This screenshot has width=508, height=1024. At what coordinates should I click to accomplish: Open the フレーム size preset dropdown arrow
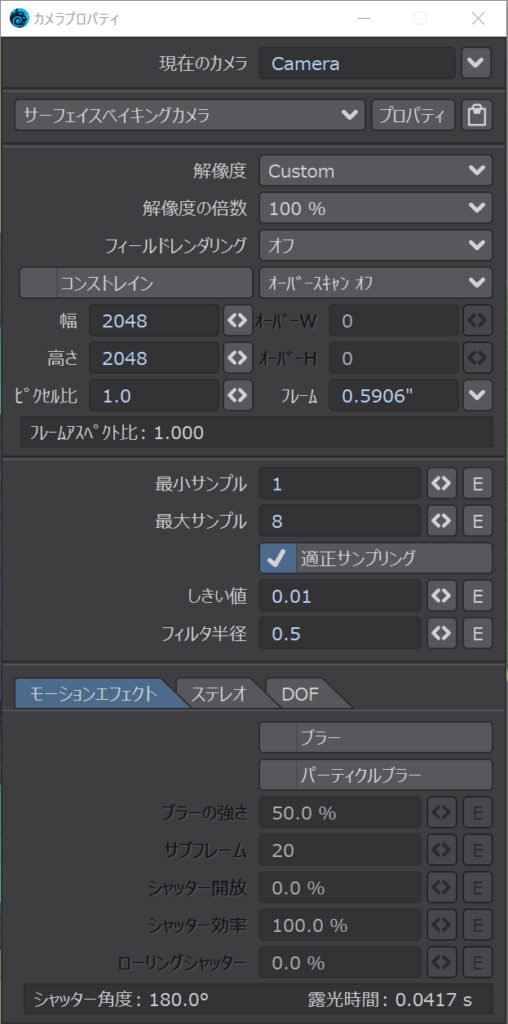(477, 395)
